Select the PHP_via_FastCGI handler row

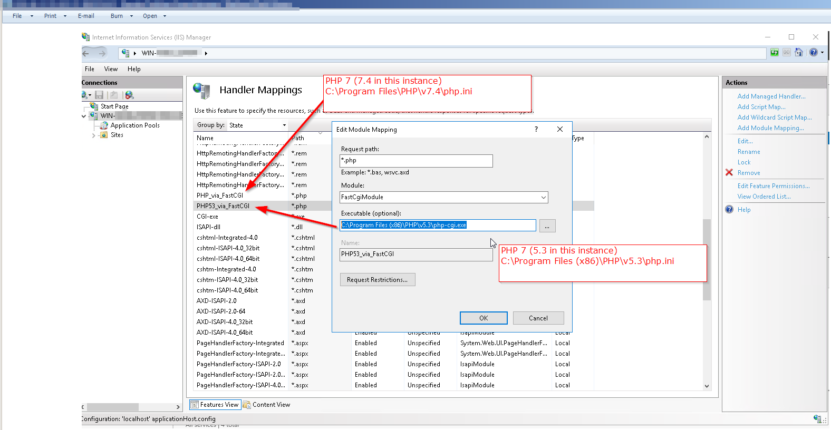coord(221,196)
